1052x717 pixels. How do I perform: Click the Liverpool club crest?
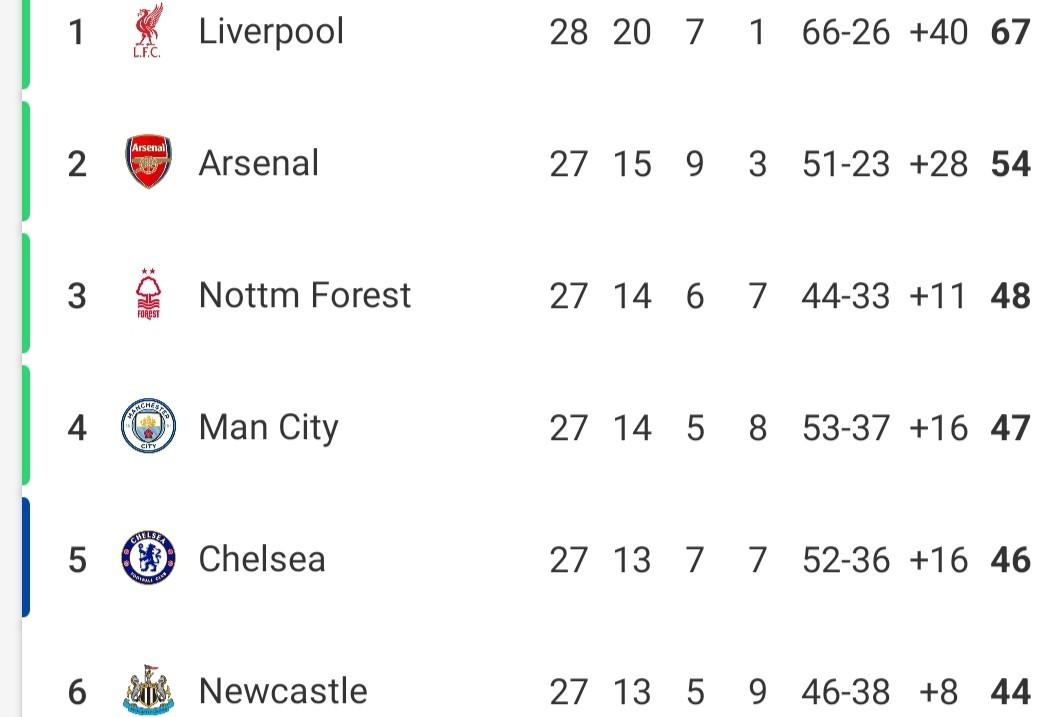point(148,31)
